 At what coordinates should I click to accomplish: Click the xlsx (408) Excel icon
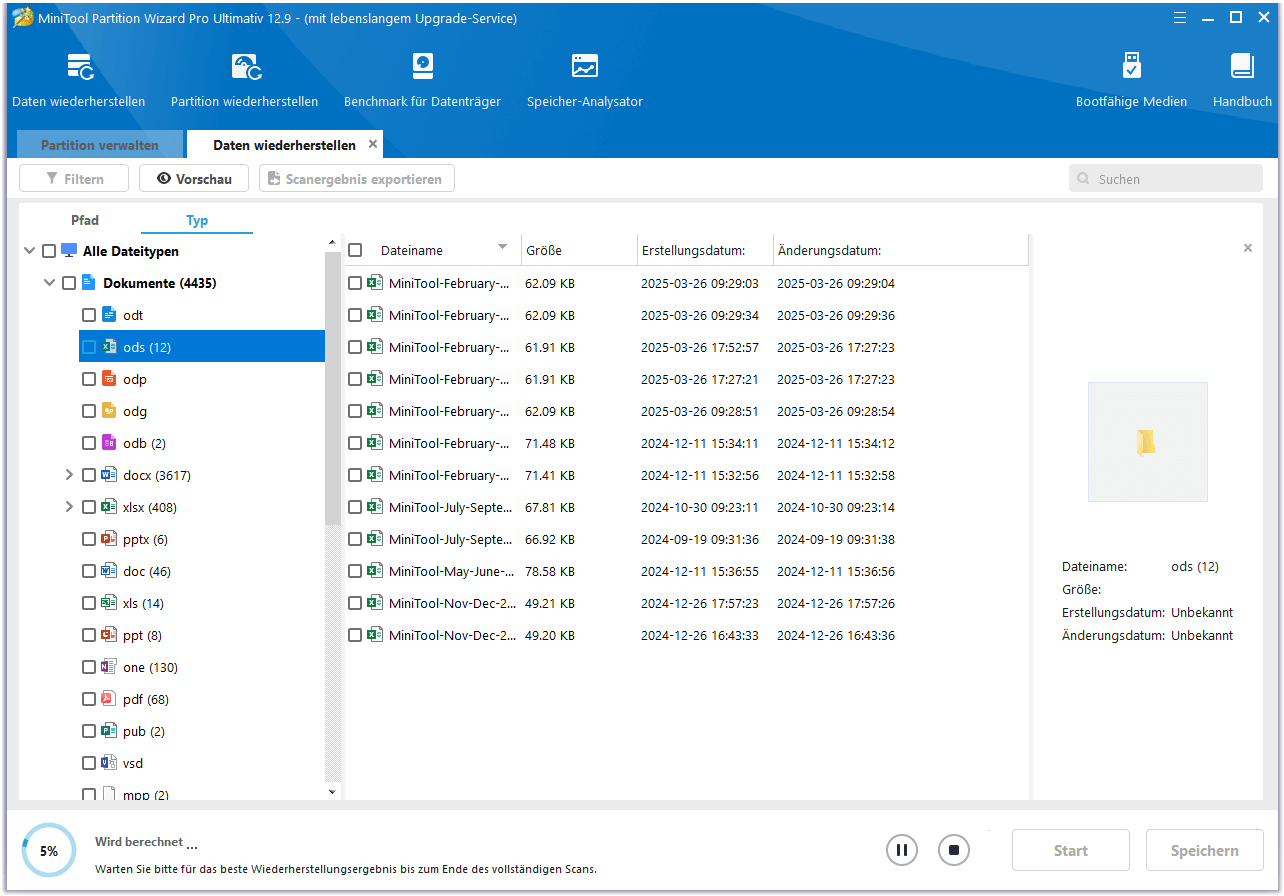[109, 507]
